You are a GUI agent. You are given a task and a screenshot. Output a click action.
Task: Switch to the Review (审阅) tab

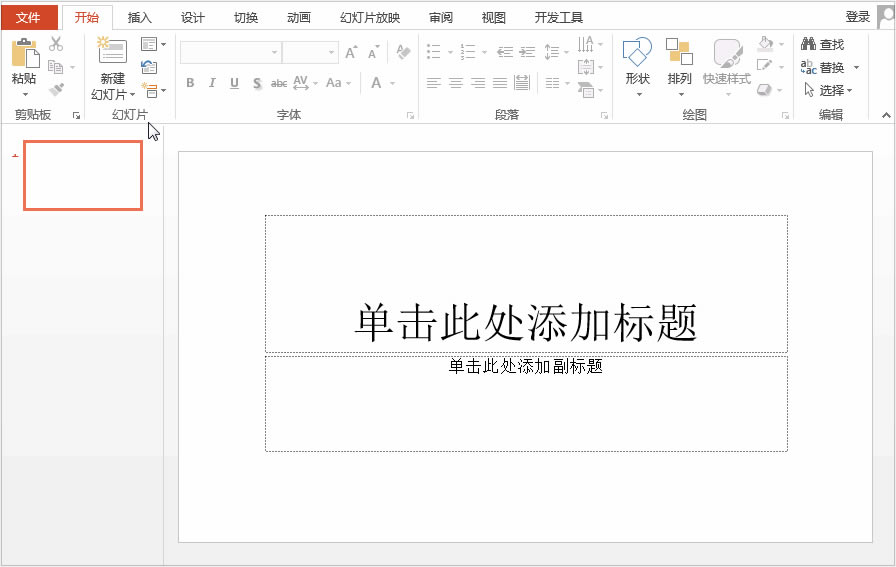[x=441, y=18]
